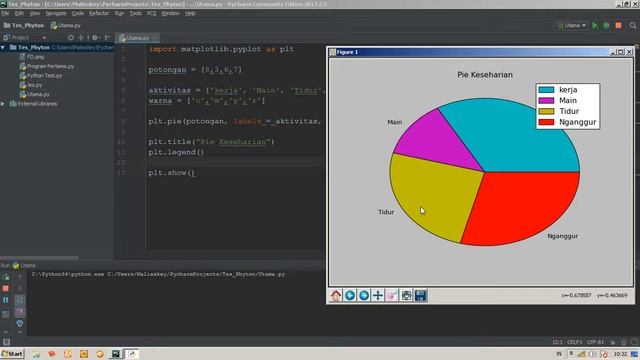Open the Utama run configuration dropdown
The height and width of the screenshot is (360, 640).
click(x=572, y=25)
